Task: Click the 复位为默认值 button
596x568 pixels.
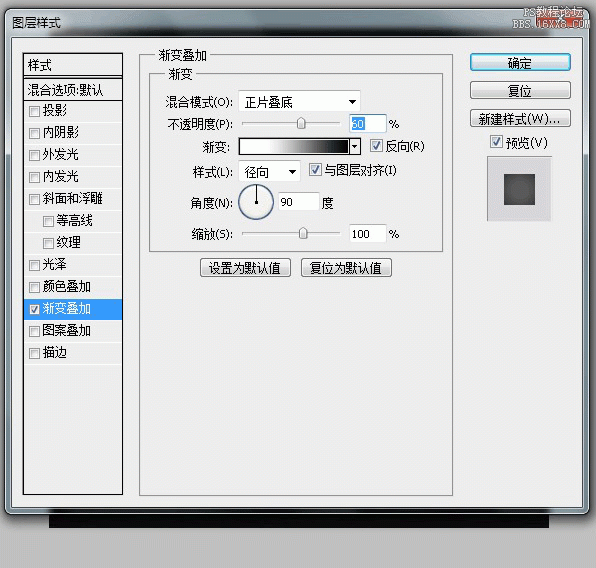Action: point(346,268)
